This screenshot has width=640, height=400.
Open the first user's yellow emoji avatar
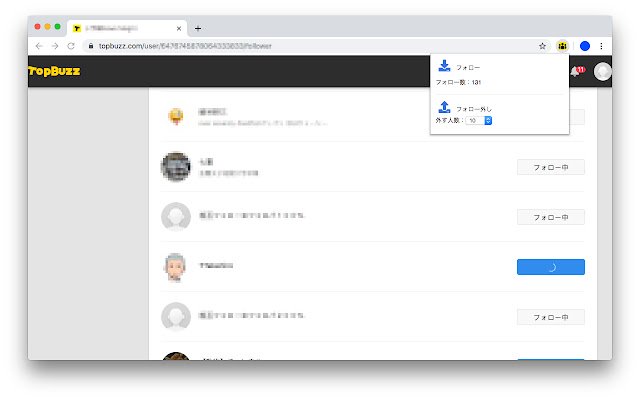[176, 116]
